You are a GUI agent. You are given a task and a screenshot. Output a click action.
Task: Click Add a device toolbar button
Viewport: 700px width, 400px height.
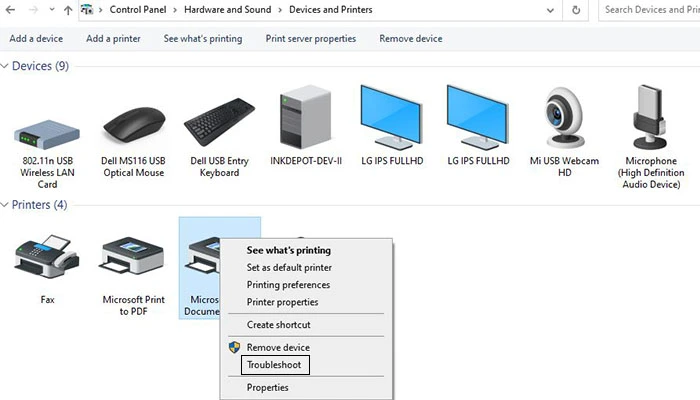[x=36, y=39]
